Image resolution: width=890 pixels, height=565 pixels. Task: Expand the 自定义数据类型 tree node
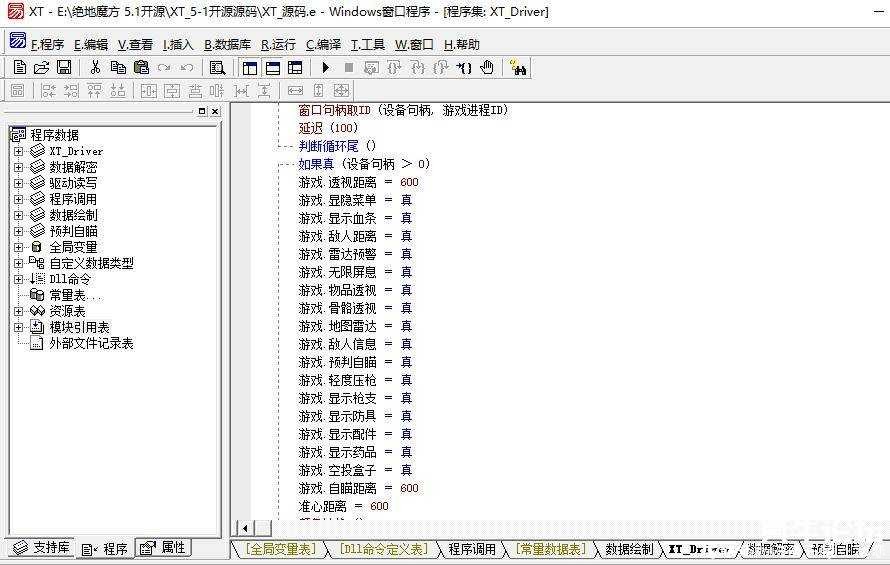[19, 263]
